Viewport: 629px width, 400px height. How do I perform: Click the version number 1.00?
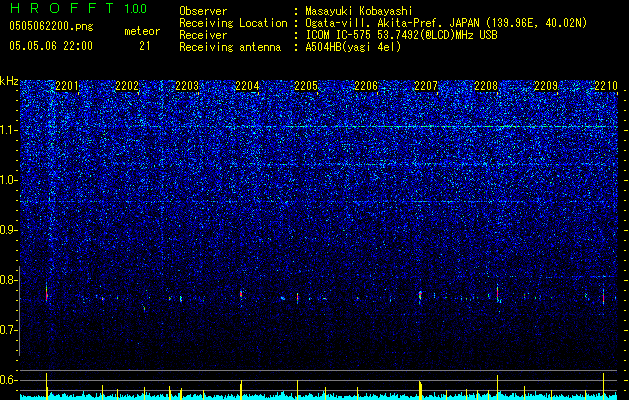136,8
